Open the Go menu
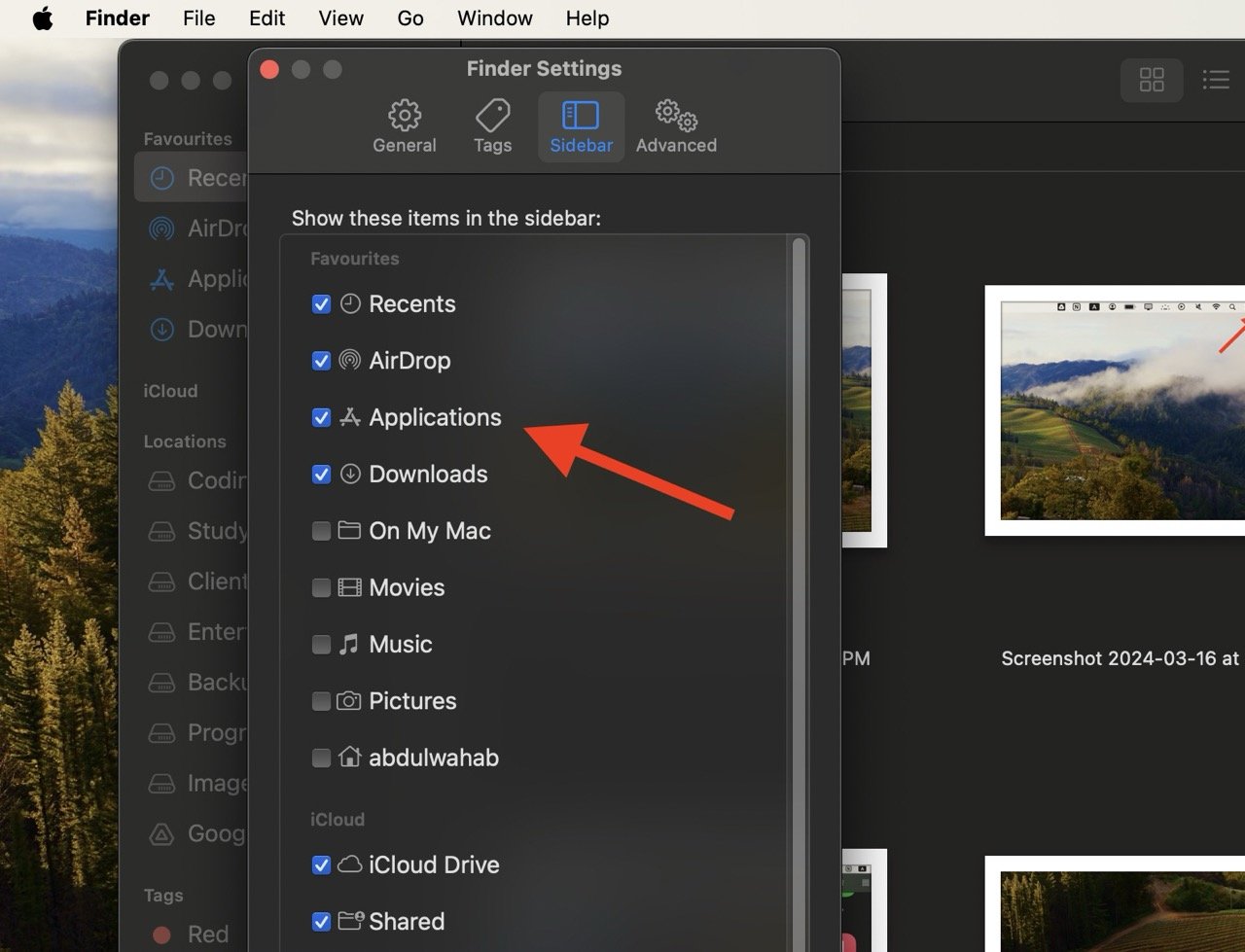 [x=410, y=18]
